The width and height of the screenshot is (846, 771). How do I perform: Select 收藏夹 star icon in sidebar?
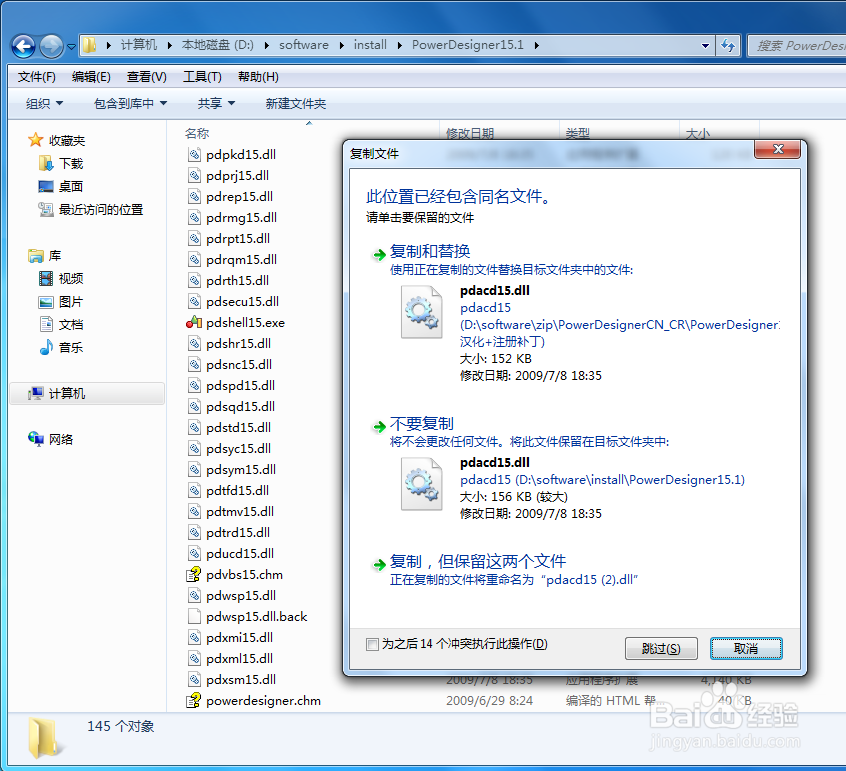tap(36, 140)
